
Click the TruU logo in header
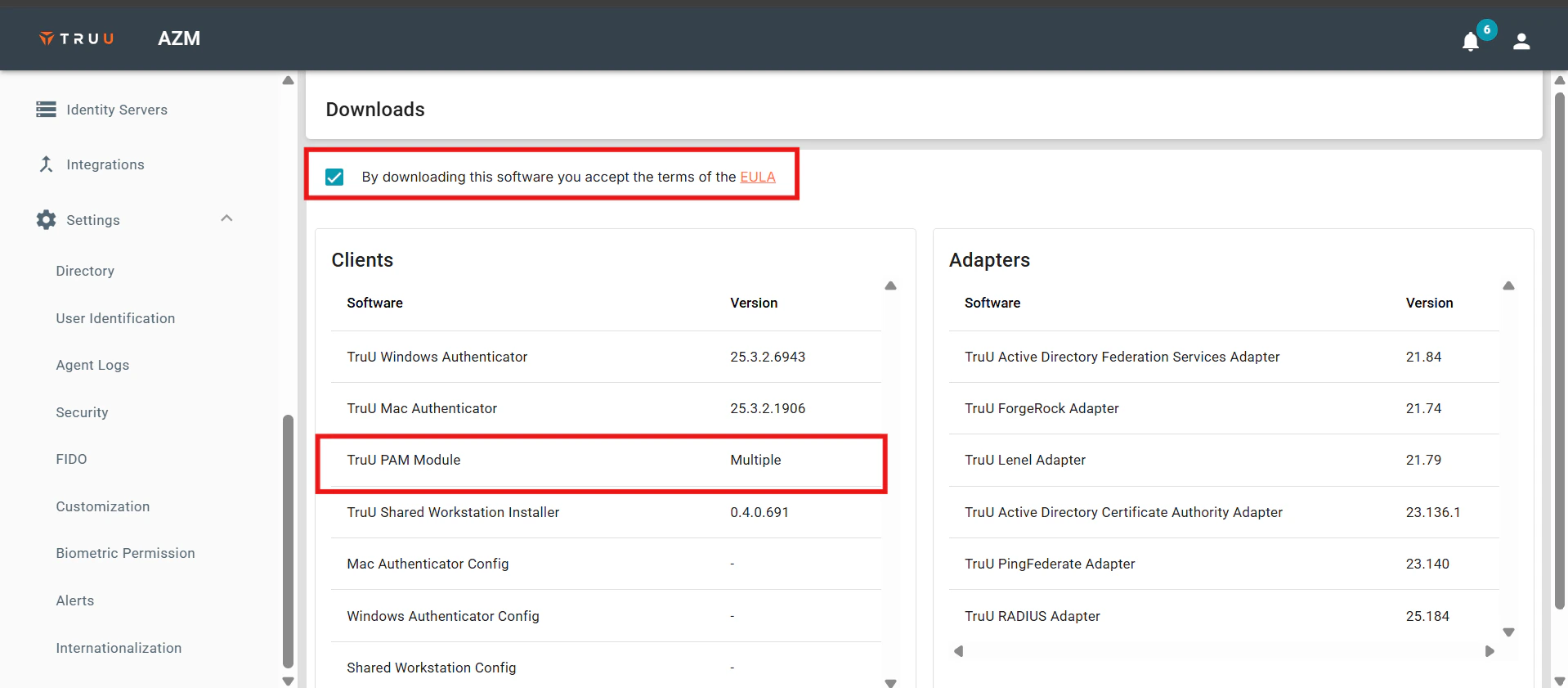pyautogui.click(x=76, y=38)
